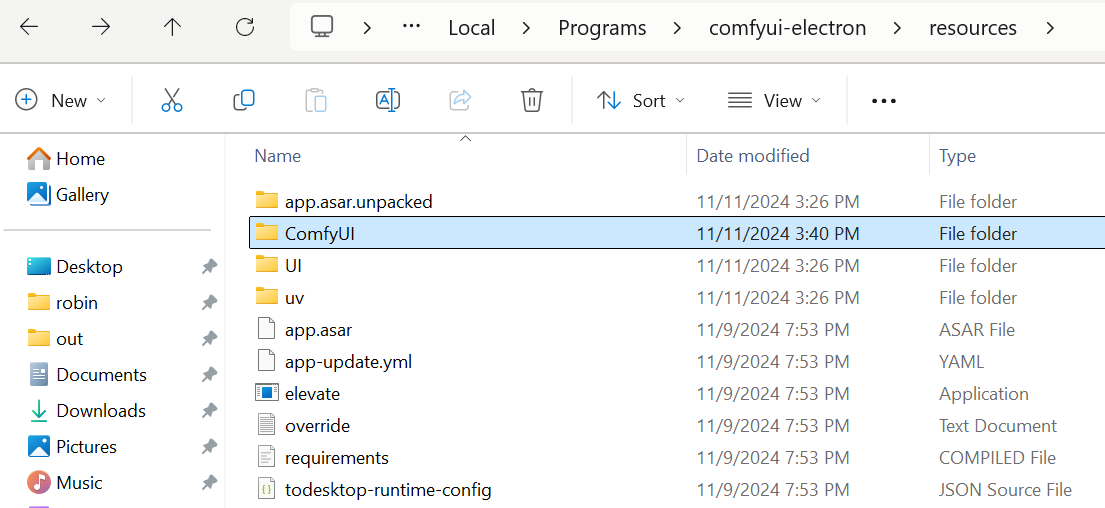Viewport: 1105px width, 508px height.
Task: Expand chevron after resources in address bar
Action: (x=1050, y=28)
